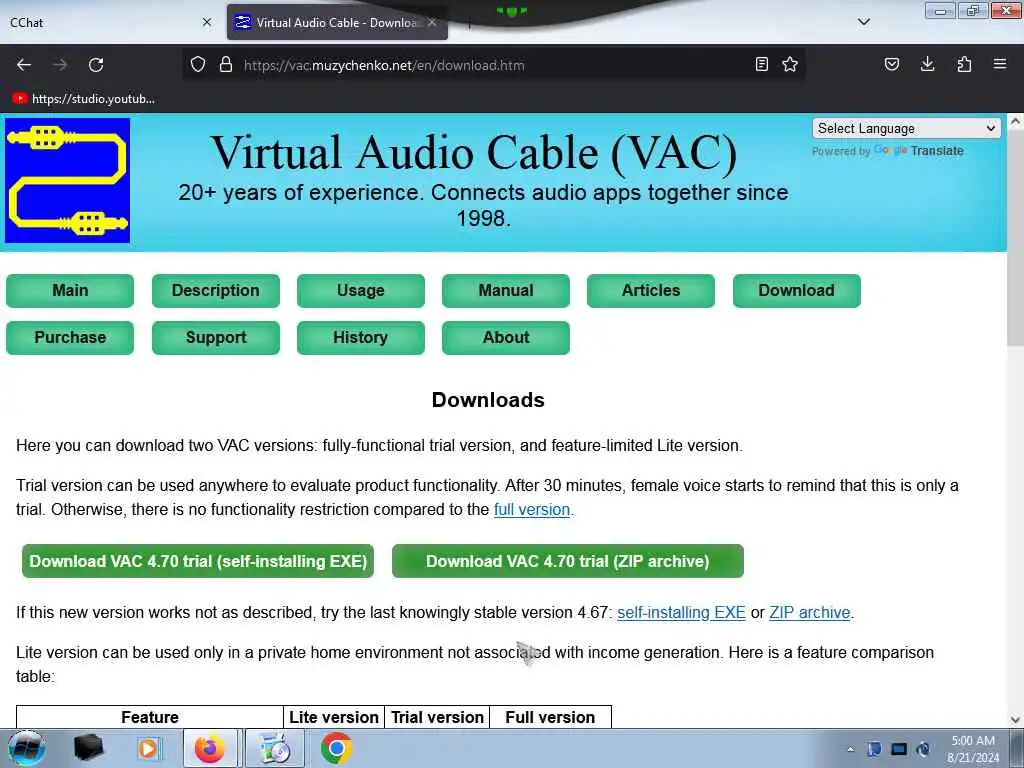Toggle reader view icon in address bar

click(761, 64)
